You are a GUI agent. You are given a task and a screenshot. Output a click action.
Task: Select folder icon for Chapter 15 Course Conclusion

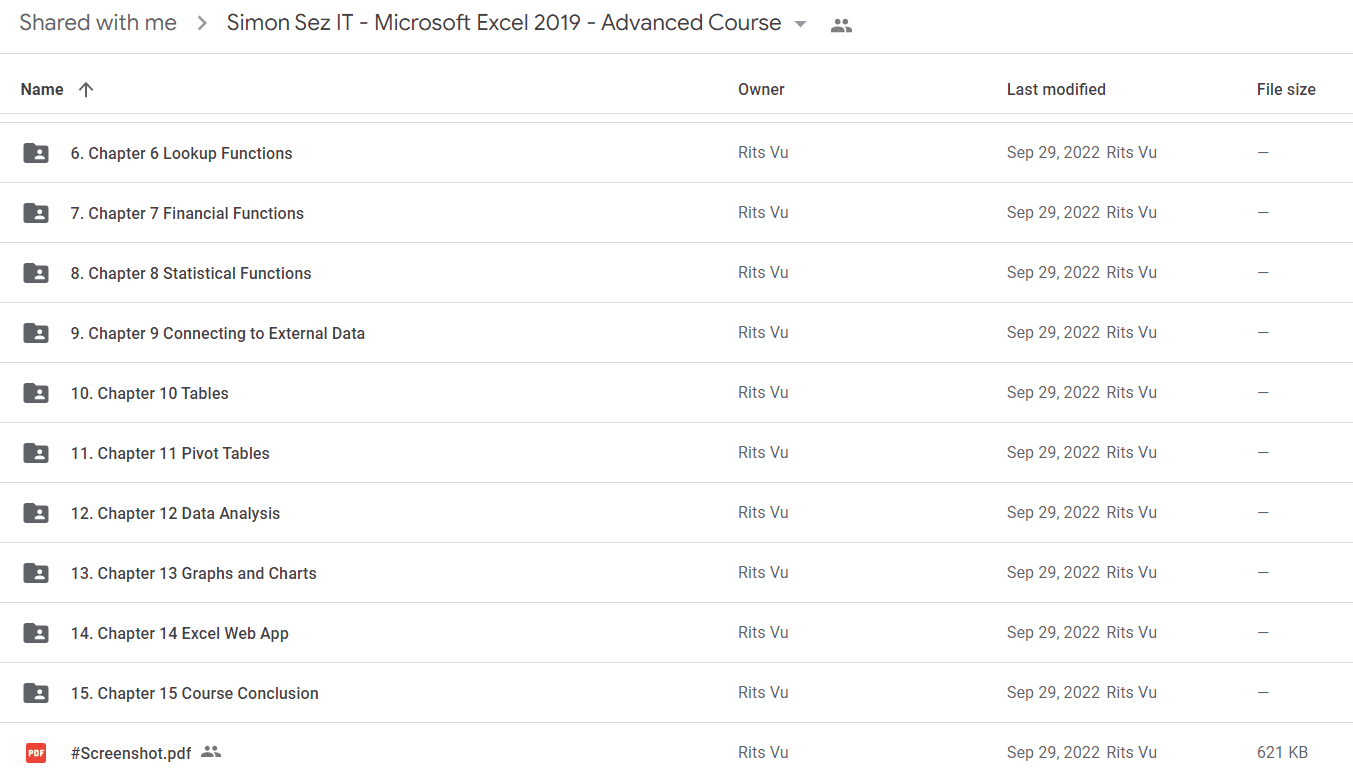[36, 693]
